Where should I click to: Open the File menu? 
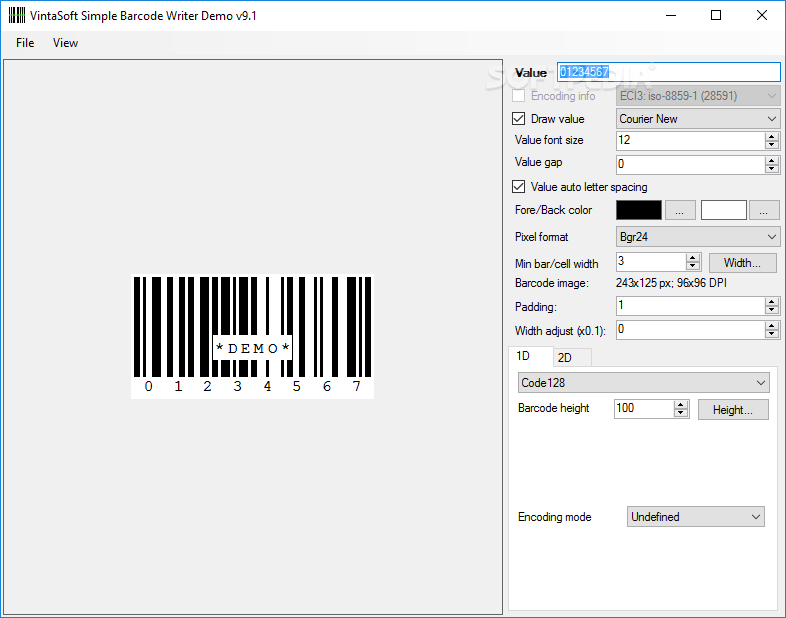tap(25, 43)
